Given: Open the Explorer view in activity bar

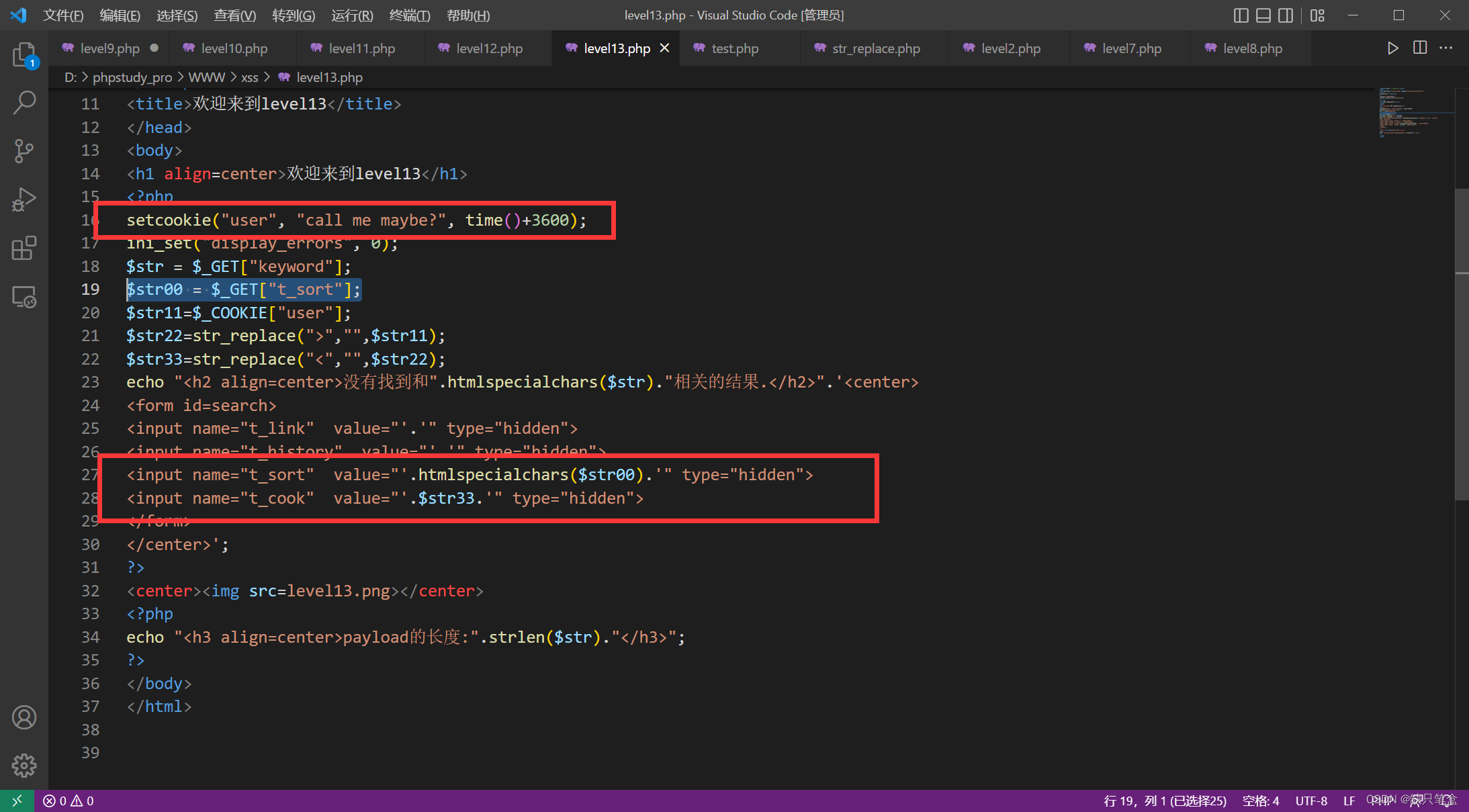Looking at the screenshot, I should pyautogui.click(x=24, y=54).
